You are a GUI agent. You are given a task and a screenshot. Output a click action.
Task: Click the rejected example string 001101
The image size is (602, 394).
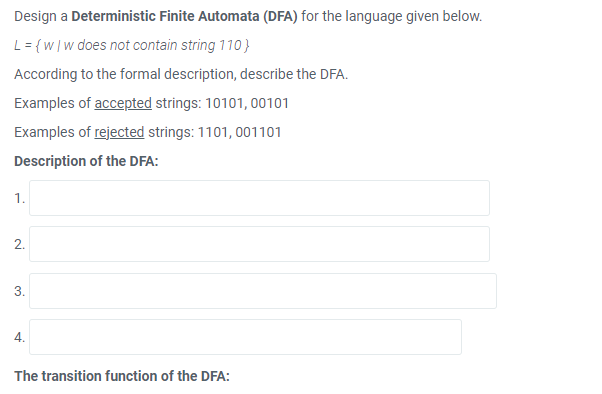click(x=258, y=132)
